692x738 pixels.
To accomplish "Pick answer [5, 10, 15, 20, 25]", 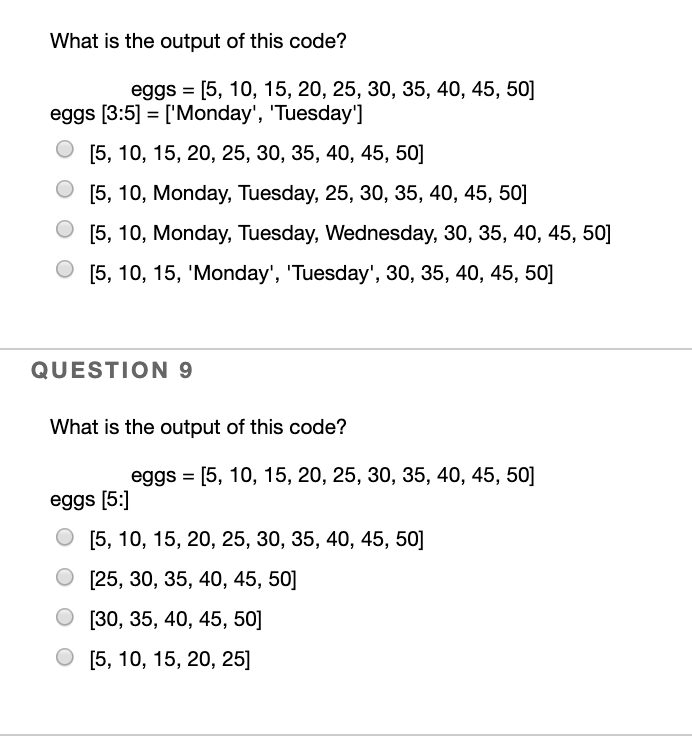I will click(64, 656).
